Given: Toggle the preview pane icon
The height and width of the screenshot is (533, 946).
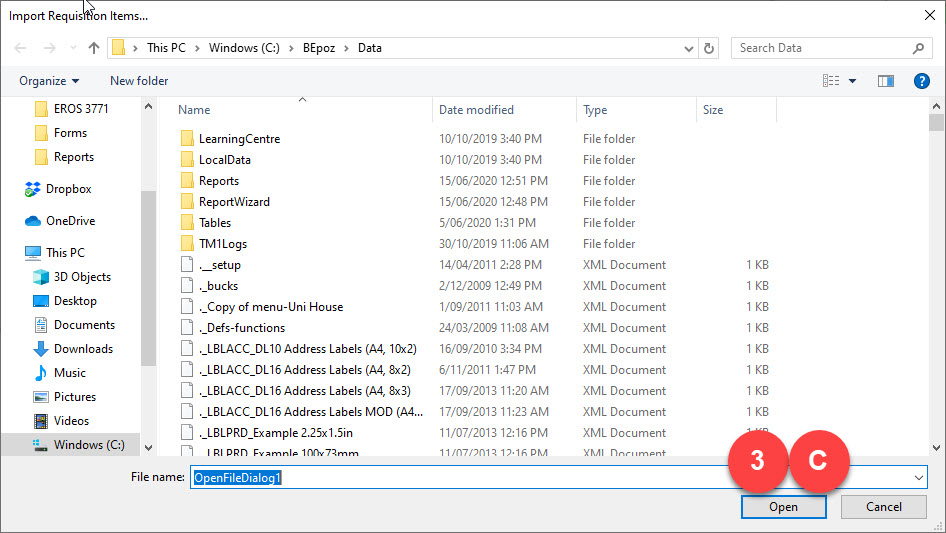Looking at the screenshot, I should click(x=885, y=81).
